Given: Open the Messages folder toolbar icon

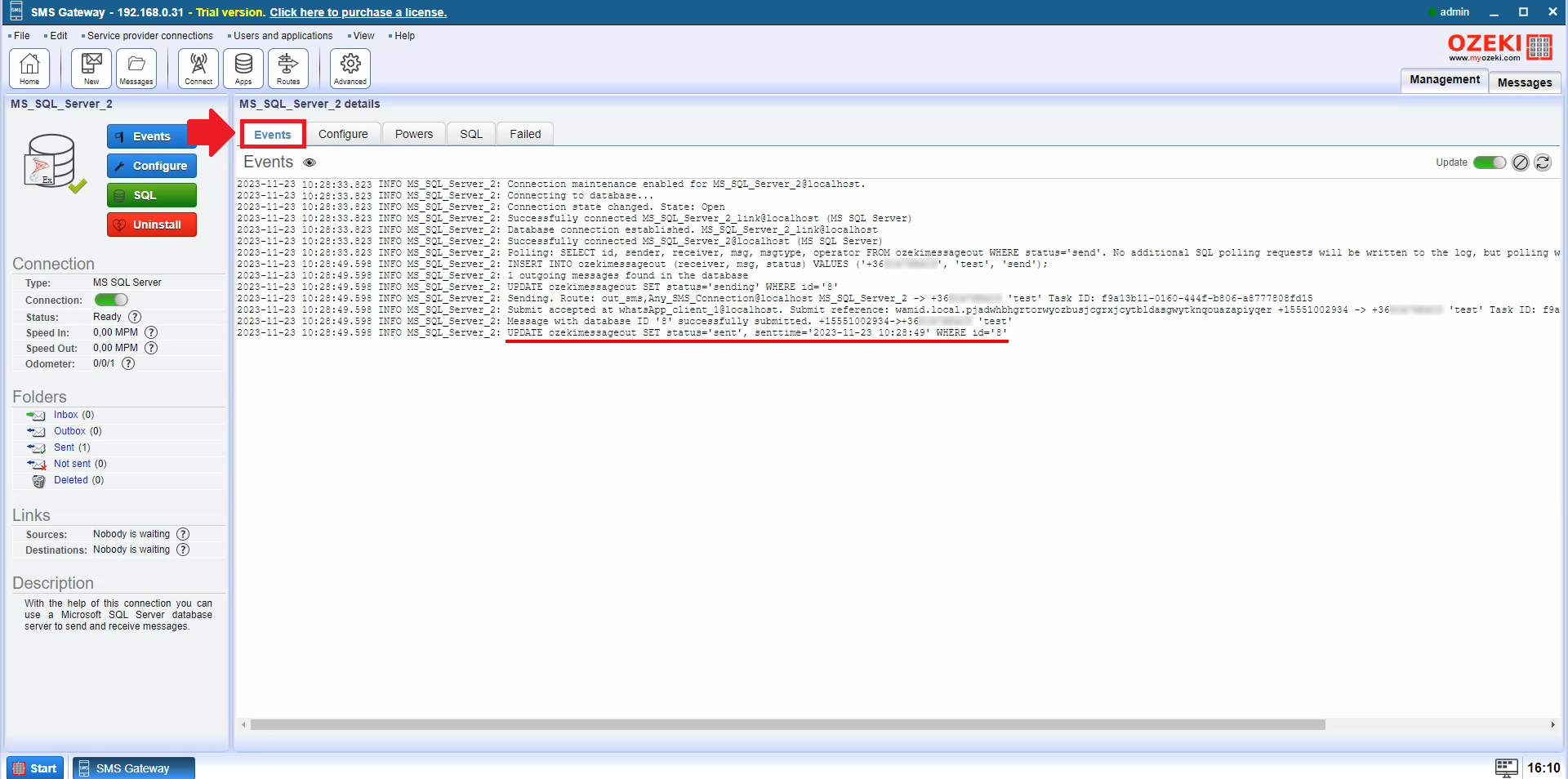Looking at the screenshot, I should [136, 68].
